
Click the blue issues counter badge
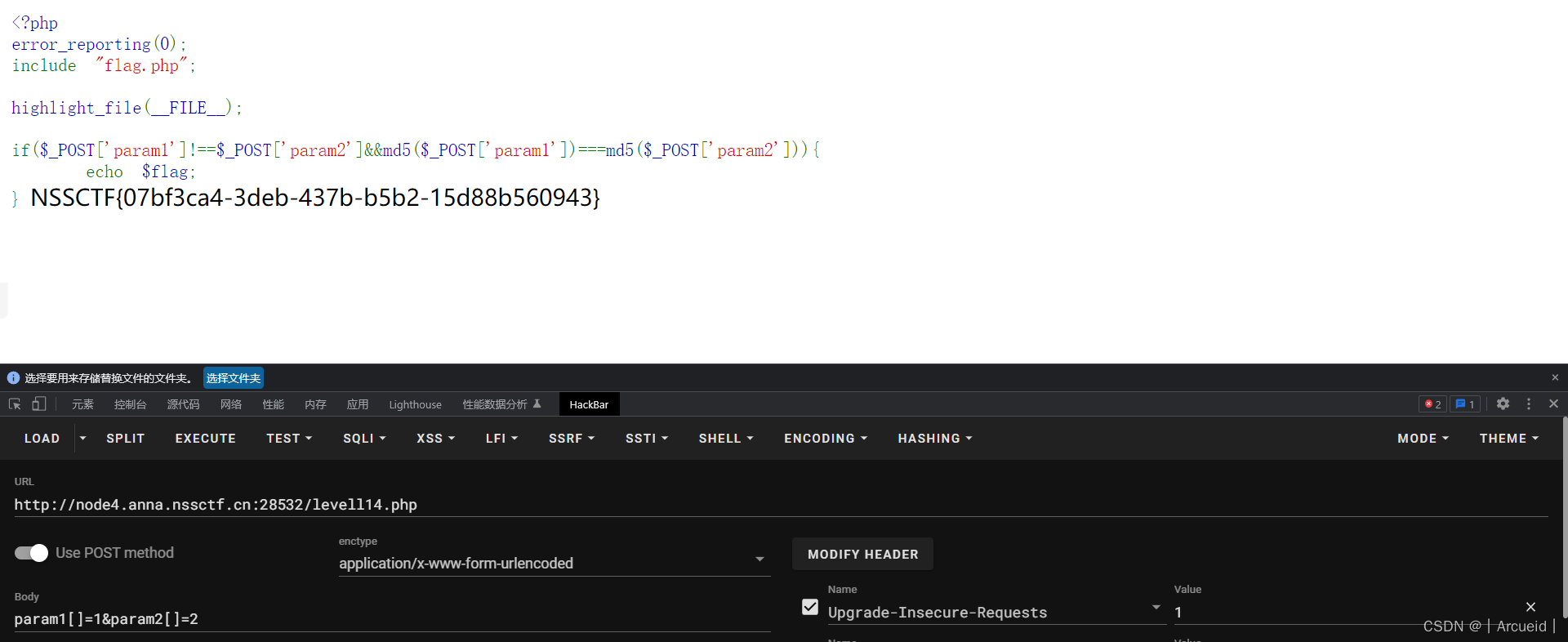pyautogui.click(x=1465, y=404)
